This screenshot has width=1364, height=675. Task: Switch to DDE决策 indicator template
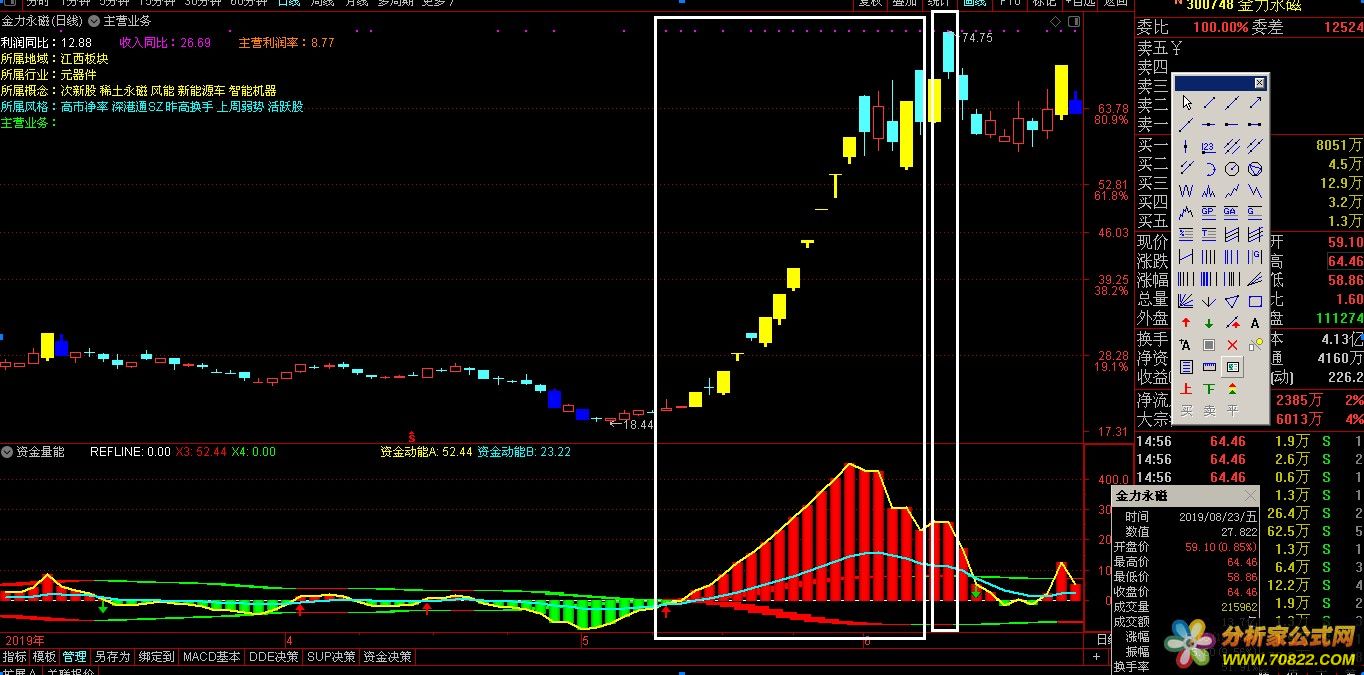click(x=273, y=657)
